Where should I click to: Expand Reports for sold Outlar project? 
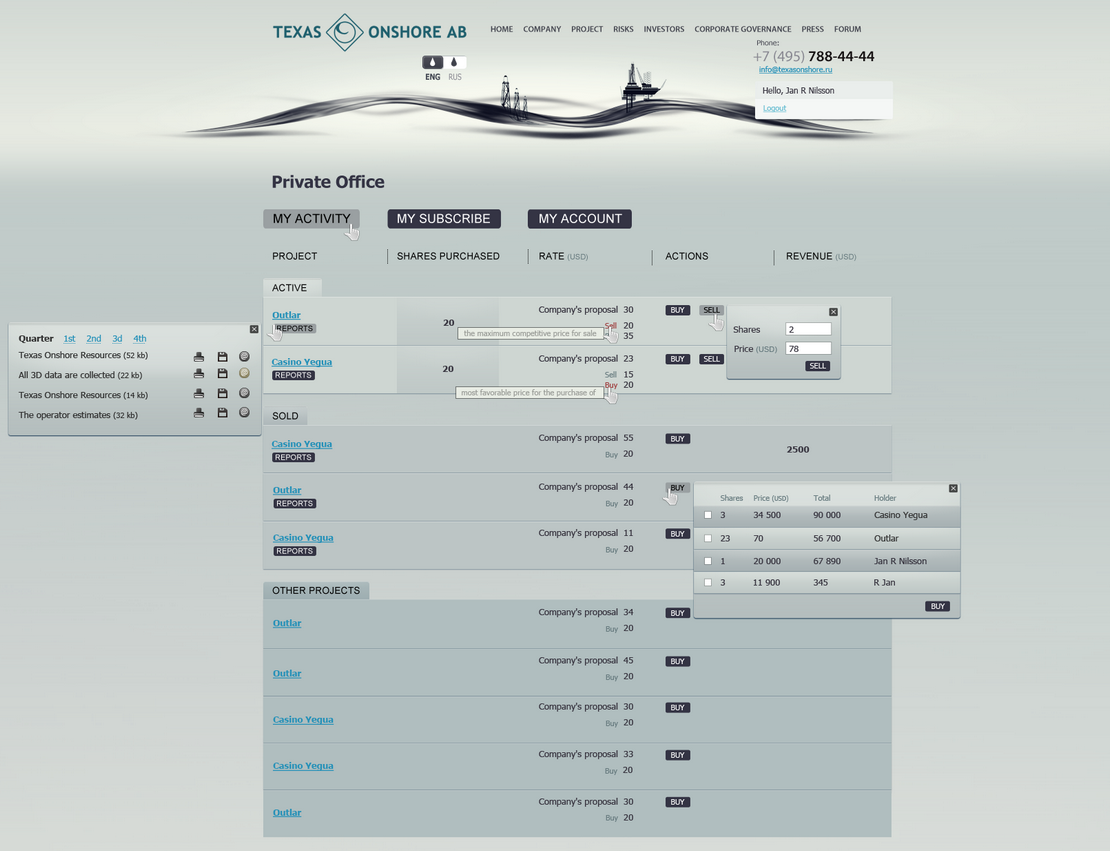(294, 503)
